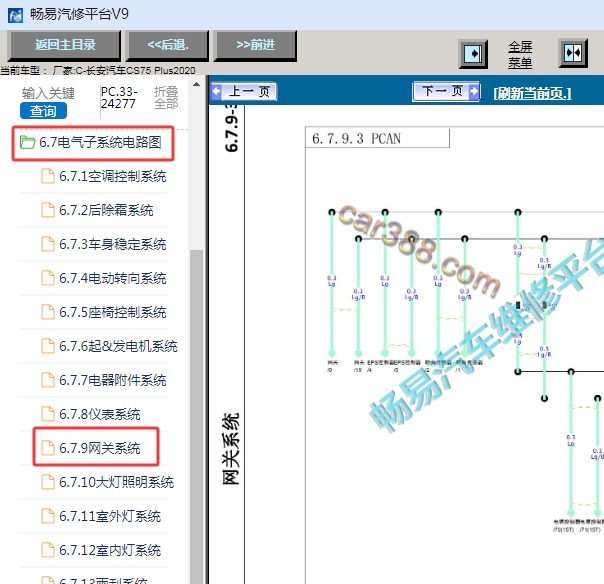Click document icon beside 6.7.8仪表系统
Screen dimensions: 604x584
[48, 414]
